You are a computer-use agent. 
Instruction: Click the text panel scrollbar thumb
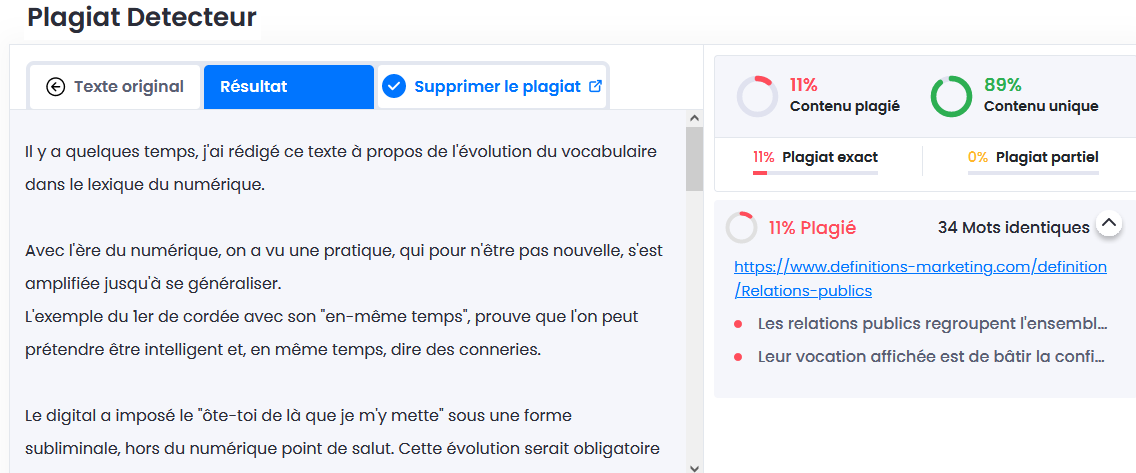pyautogui.click(x=694, y=158)
